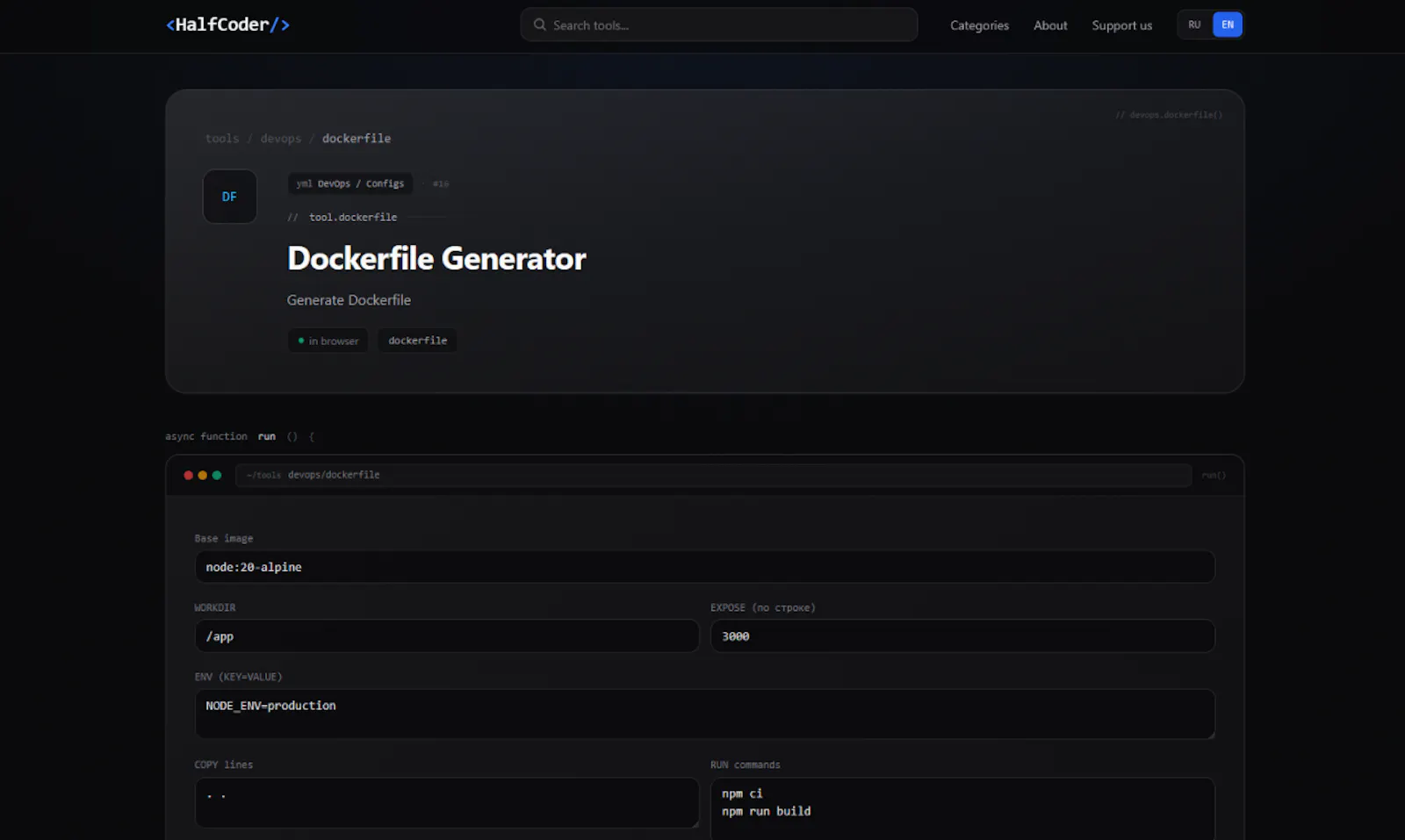Viewport: 1405px width, 840px height.
Task: Select the green window dot
Action: click(x=216, y=475)
